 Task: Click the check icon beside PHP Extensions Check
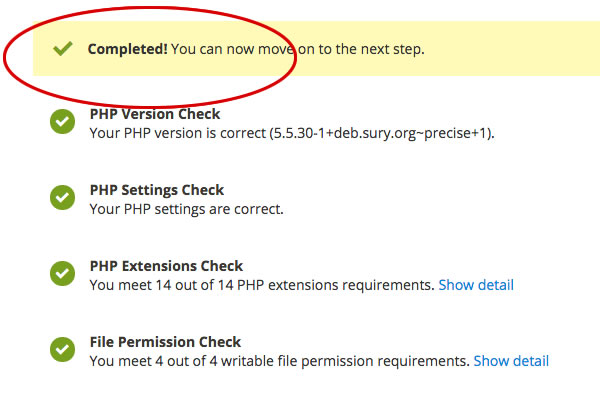[63, 274]
